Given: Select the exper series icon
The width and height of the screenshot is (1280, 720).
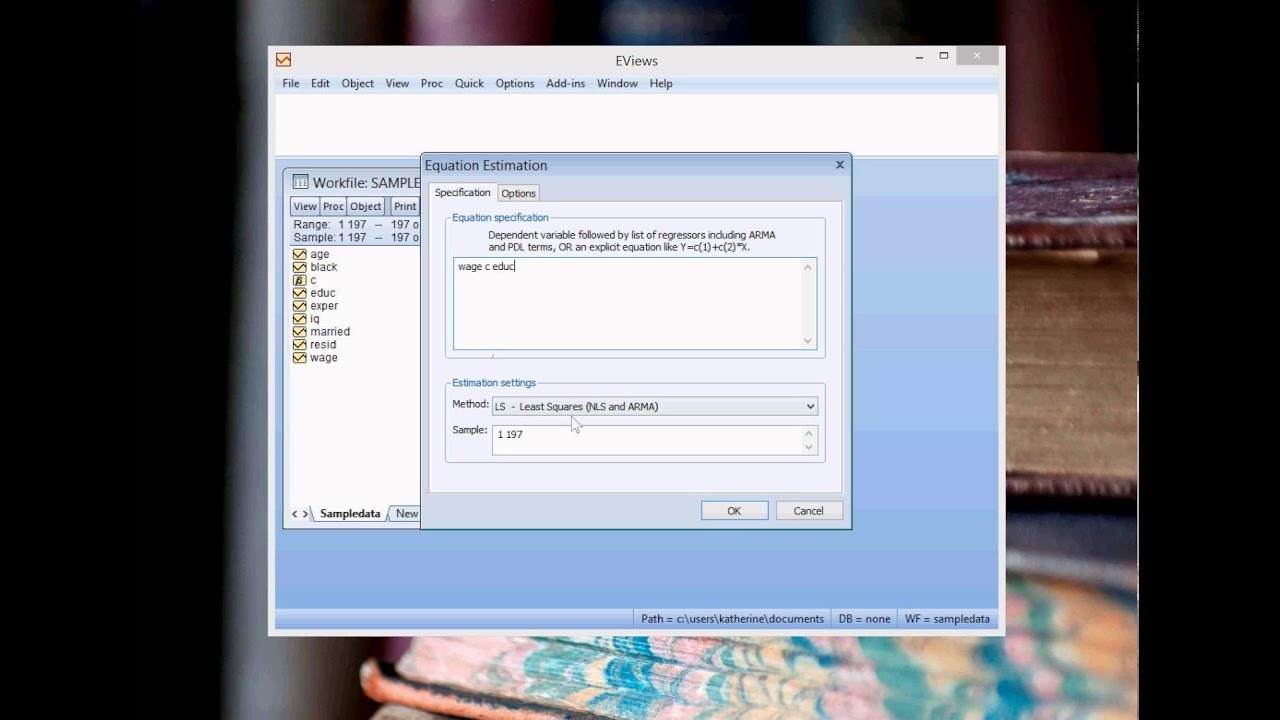Looking at the screenshot, I should [299, 306].
